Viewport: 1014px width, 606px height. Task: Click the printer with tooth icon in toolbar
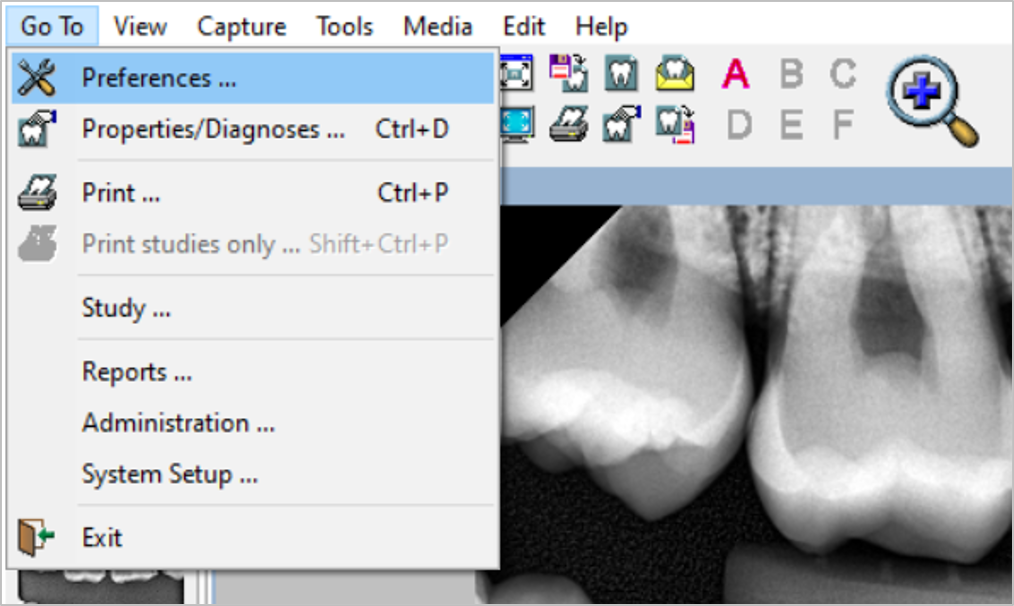pyautogui.click(x=569, y=125)
